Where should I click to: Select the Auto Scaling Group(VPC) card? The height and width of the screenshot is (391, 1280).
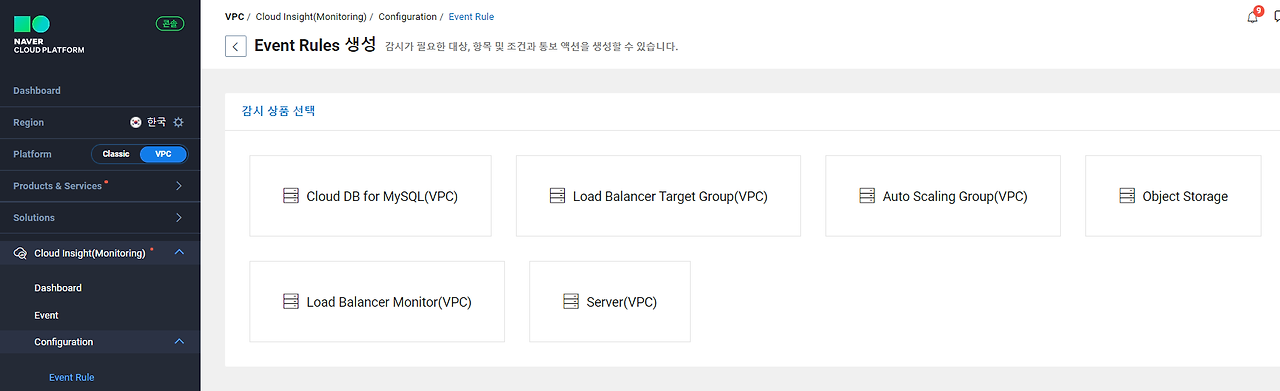[943, 196]
